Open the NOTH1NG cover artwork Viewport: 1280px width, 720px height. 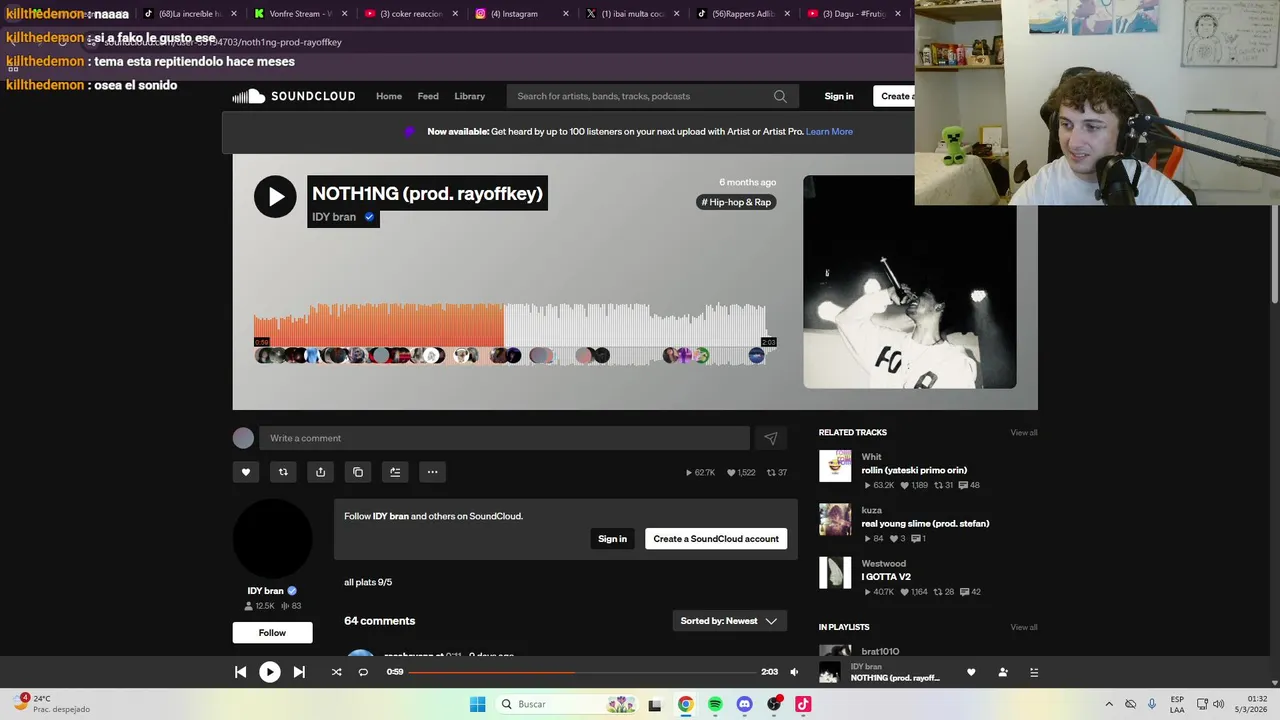tap(910, 282)
